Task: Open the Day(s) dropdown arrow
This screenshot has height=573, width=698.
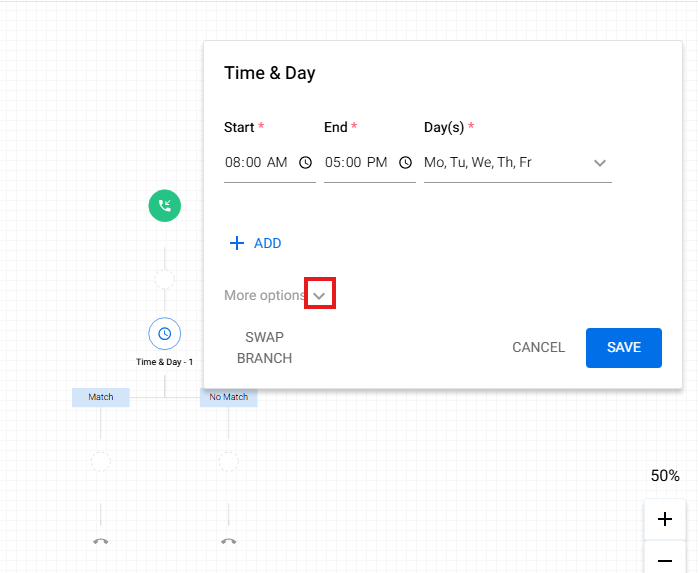Action: tap(600, 163)
